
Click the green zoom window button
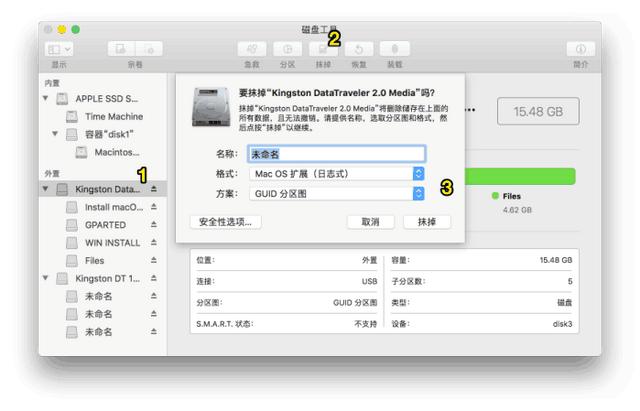(x=76, y=29)
